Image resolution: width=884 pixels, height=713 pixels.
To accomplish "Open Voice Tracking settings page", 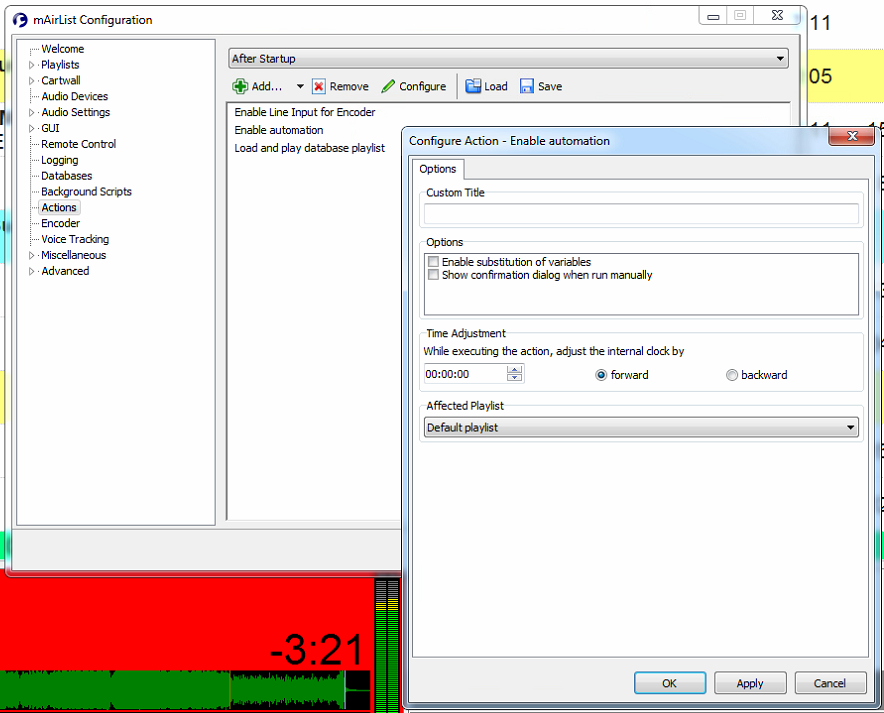I will pos(75,239).
